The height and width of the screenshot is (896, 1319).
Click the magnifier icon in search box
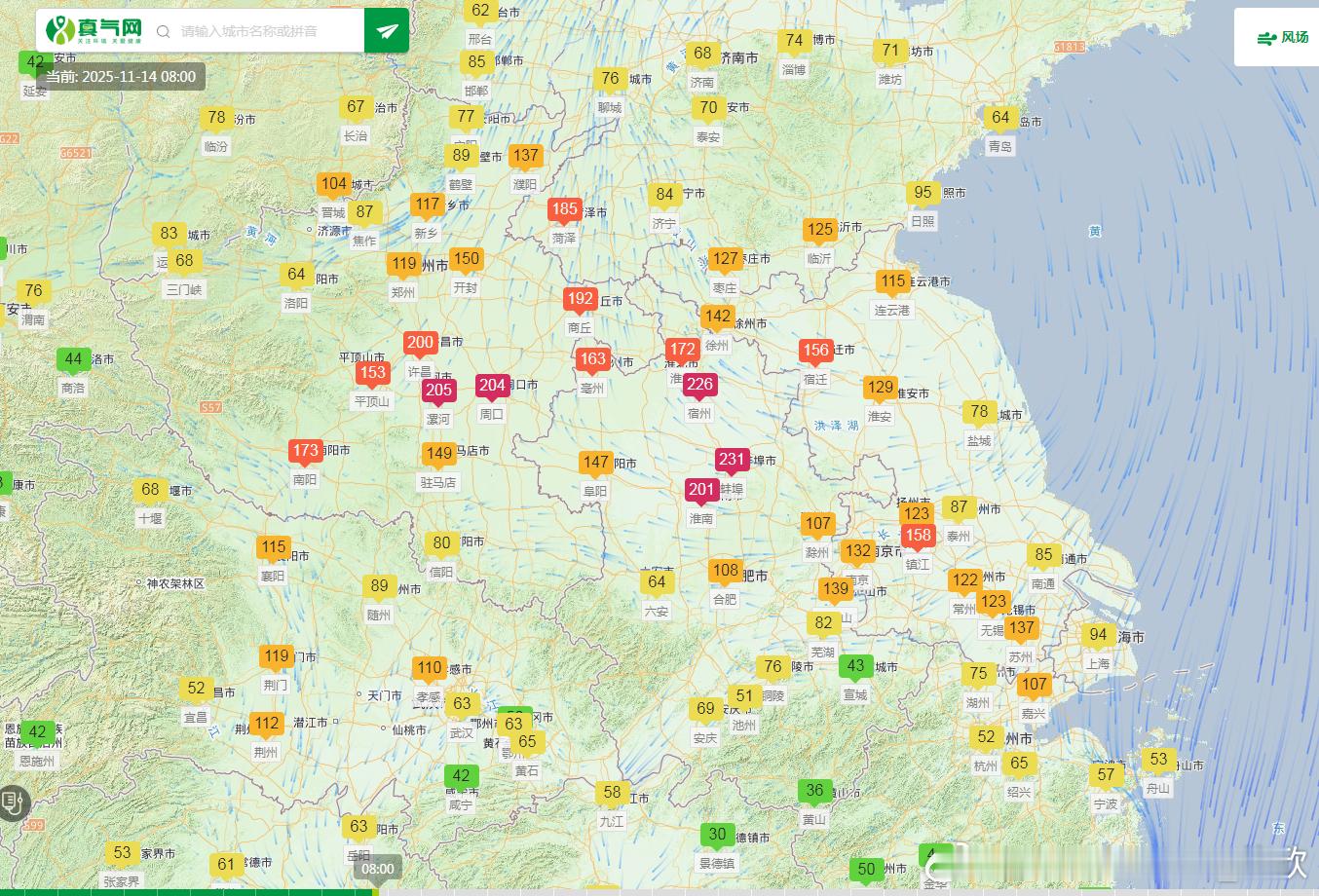[x=163, y=31]
